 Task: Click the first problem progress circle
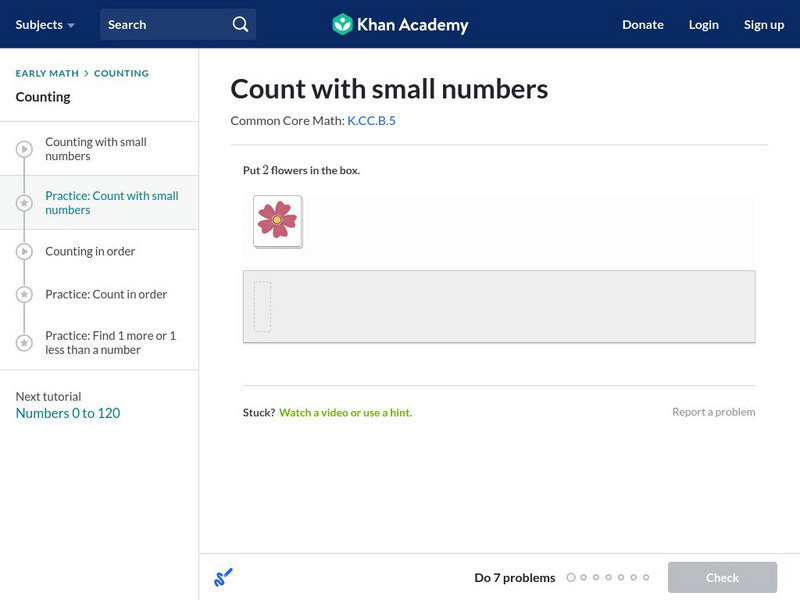tap(571, 577)
